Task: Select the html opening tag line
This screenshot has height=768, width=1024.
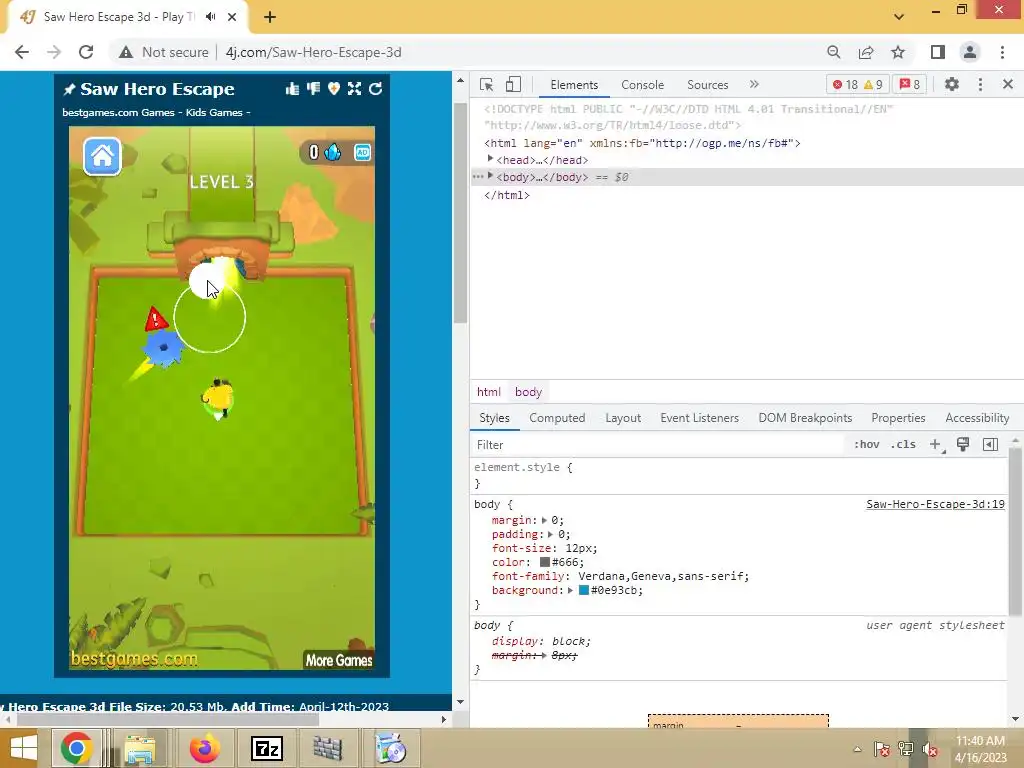Action: pos(642,143)
